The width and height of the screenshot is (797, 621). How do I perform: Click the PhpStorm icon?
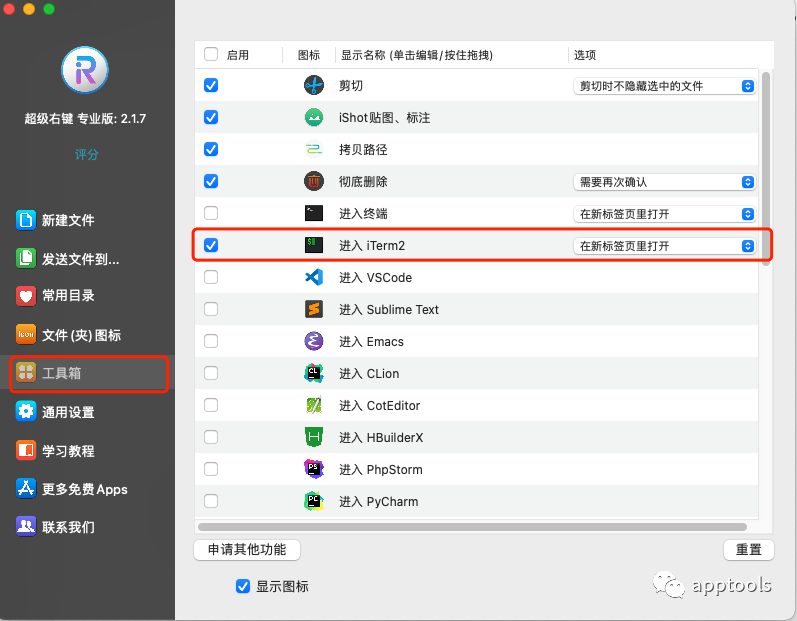[x=314, y=469]
